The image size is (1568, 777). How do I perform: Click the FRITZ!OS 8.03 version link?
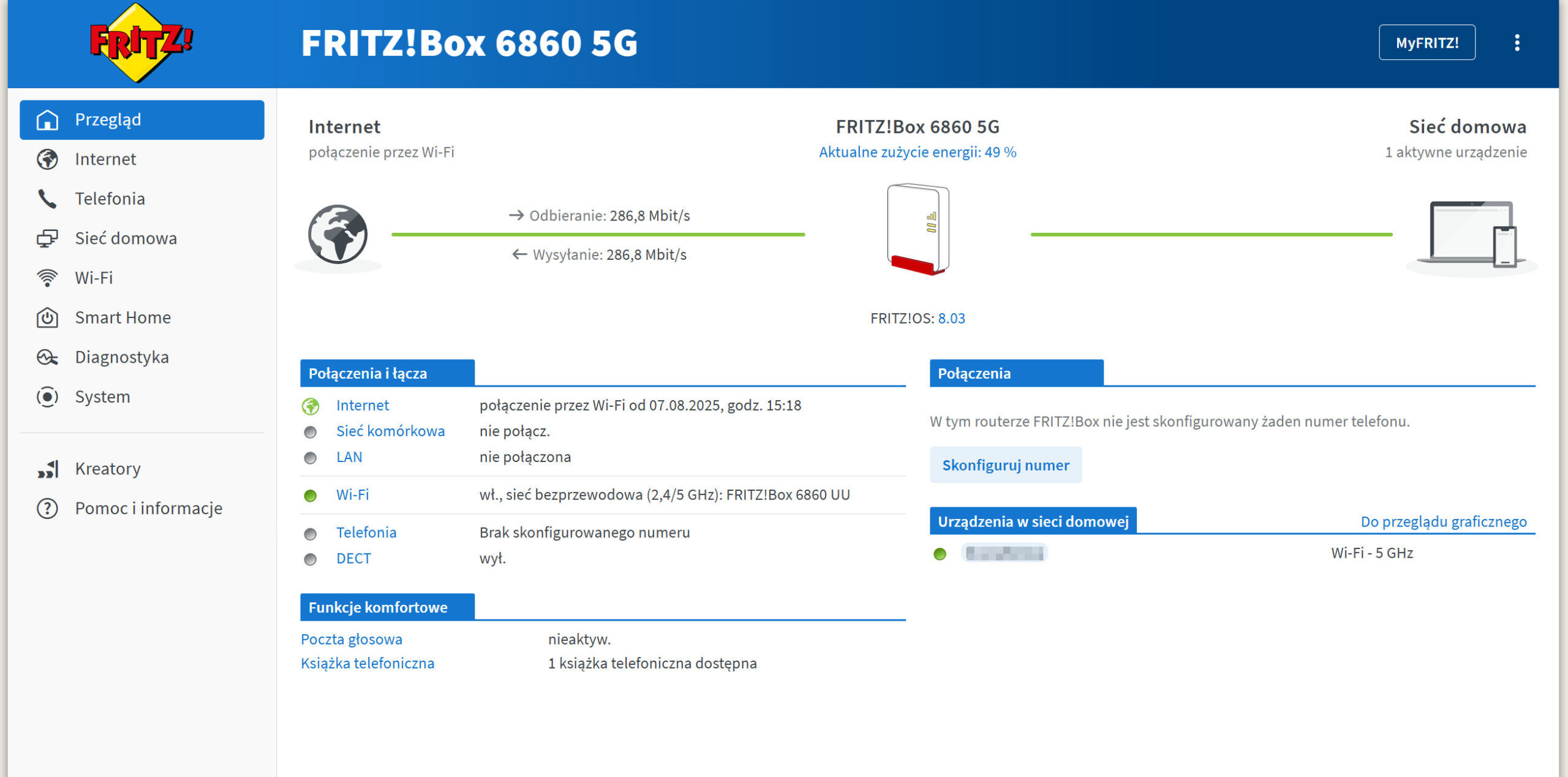click(951, 319)
